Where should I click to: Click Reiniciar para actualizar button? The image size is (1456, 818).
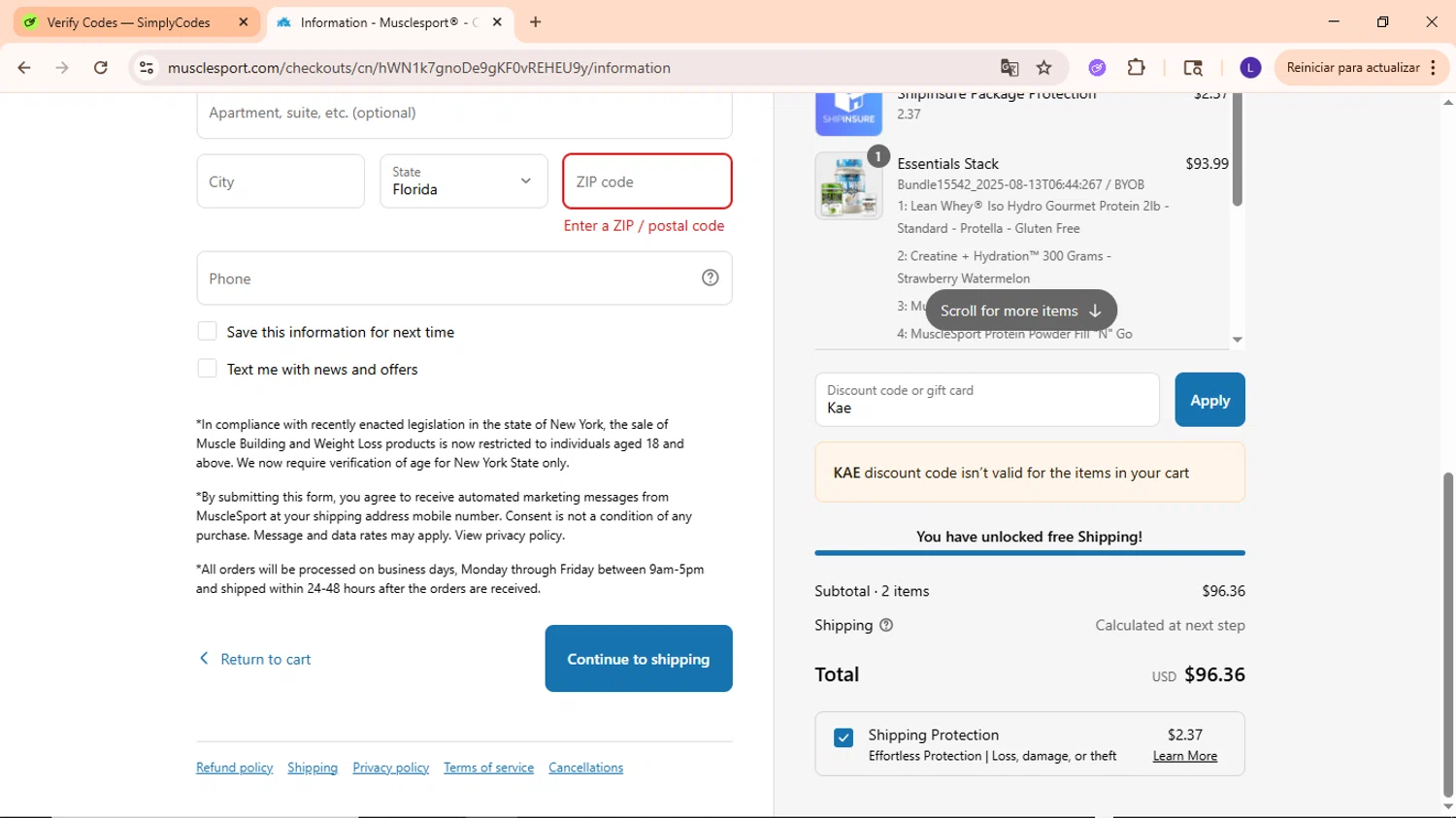(x=1362, y=68)
